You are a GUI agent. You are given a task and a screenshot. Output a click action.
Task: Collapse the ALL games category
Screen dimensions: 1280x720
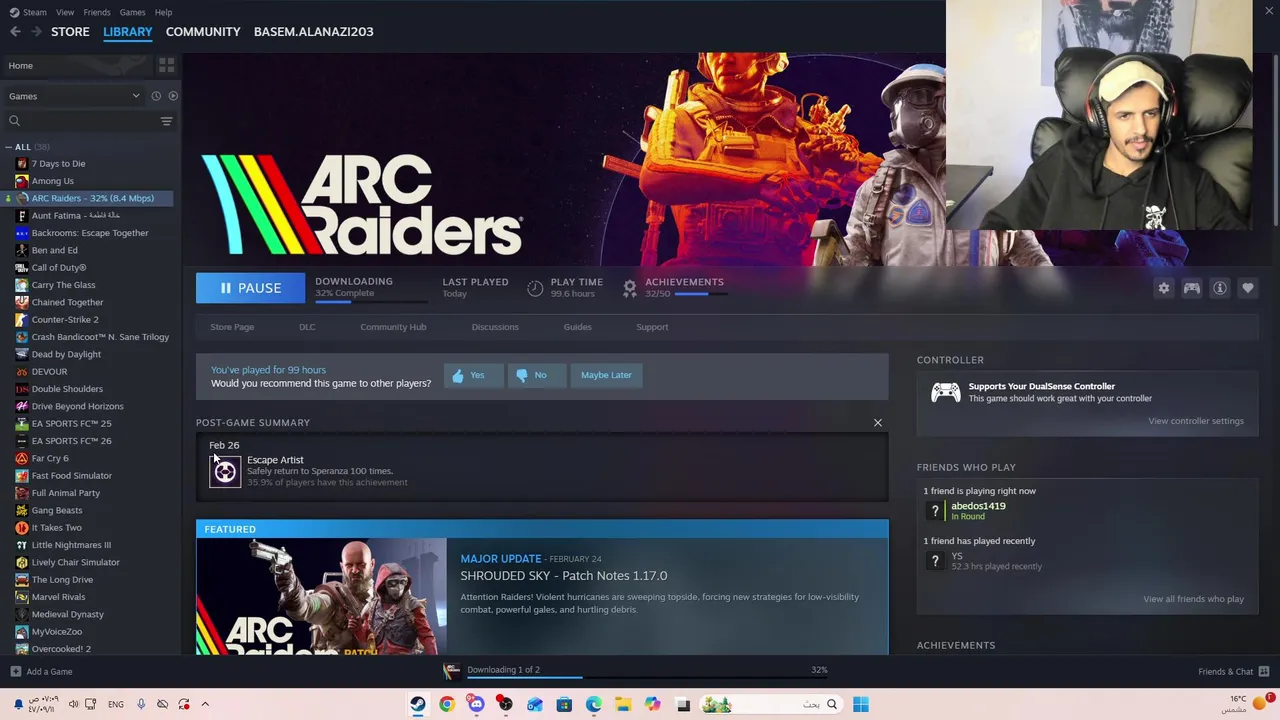point(9,147)
